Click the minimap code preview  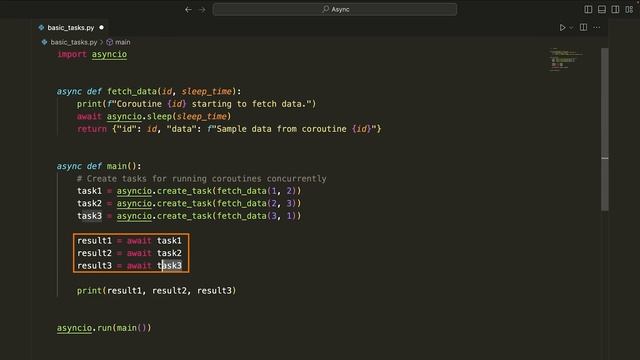coord(566,60)
